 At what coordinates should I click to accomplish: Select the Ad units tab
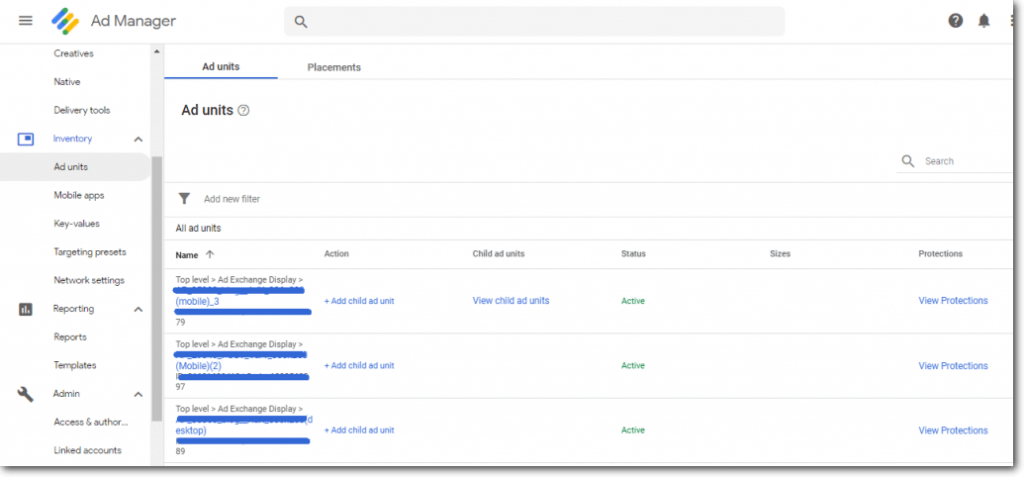click(x=221, y=67)
